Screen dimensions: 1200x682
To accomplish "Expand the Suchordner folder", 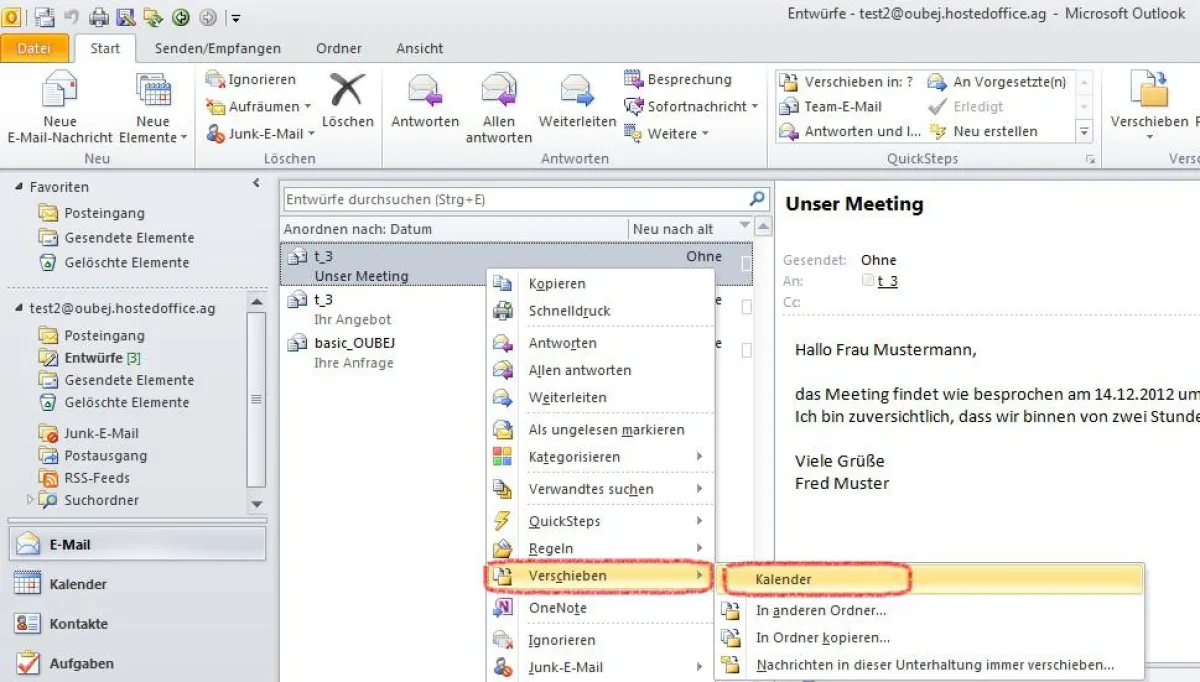I will click(x=29, y=500).
